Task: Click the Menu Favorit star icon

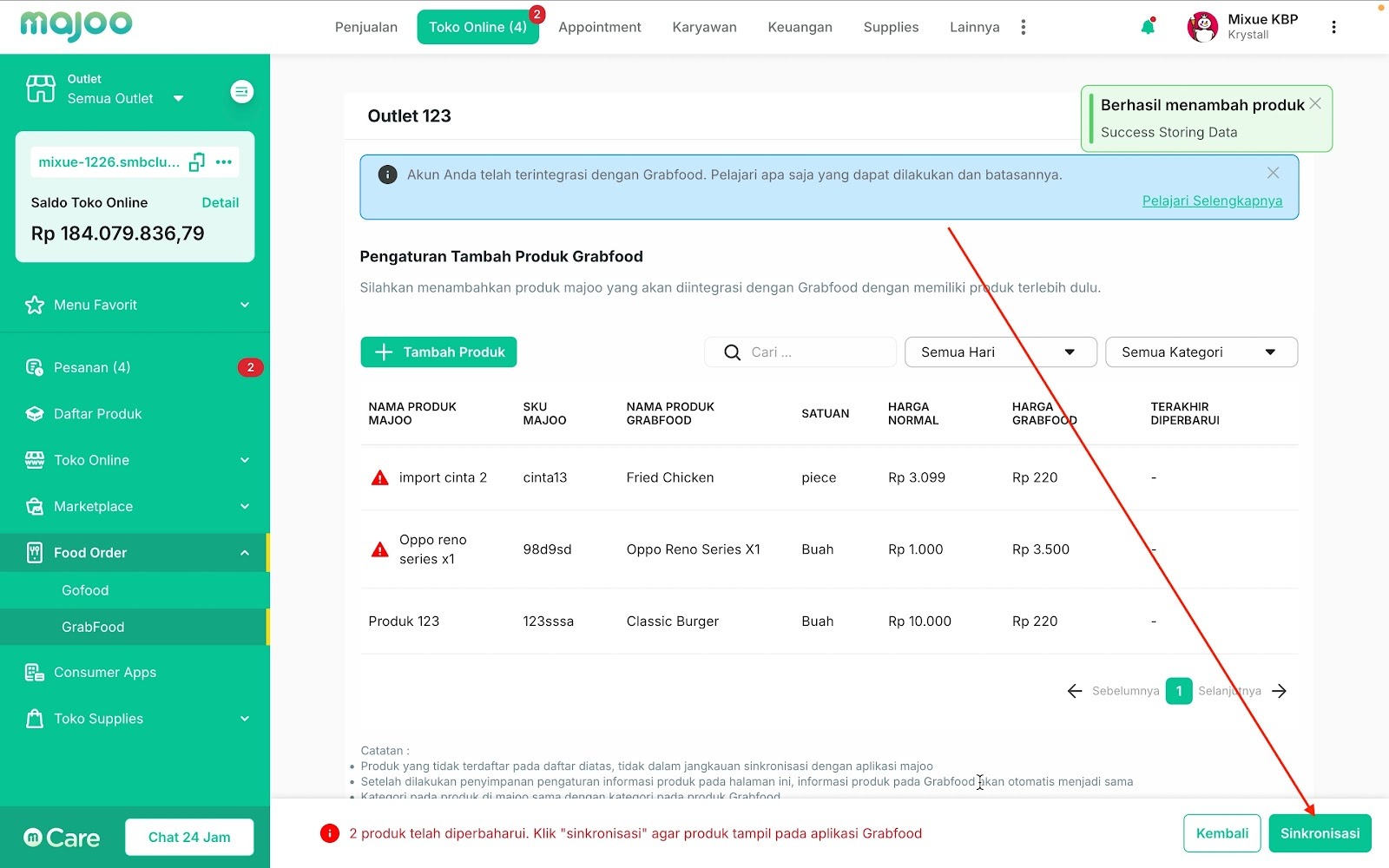Action: 35,305
